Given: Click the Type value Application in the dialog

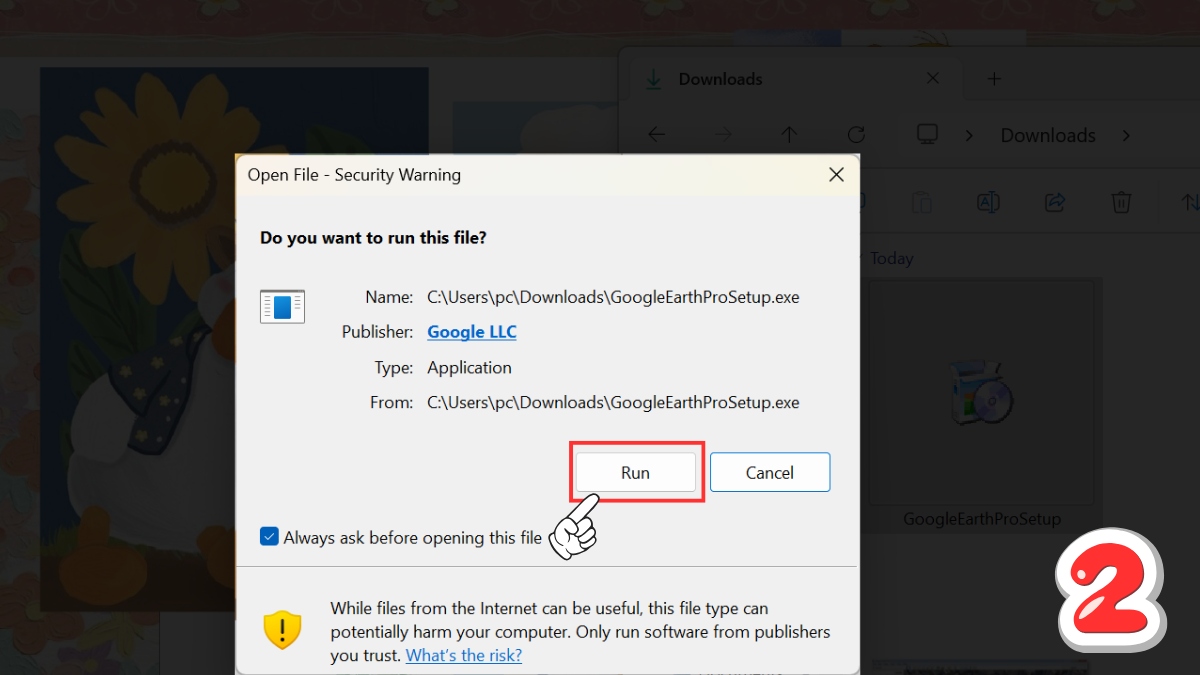Looking at the screenshot, I should (x=469, y=367).
